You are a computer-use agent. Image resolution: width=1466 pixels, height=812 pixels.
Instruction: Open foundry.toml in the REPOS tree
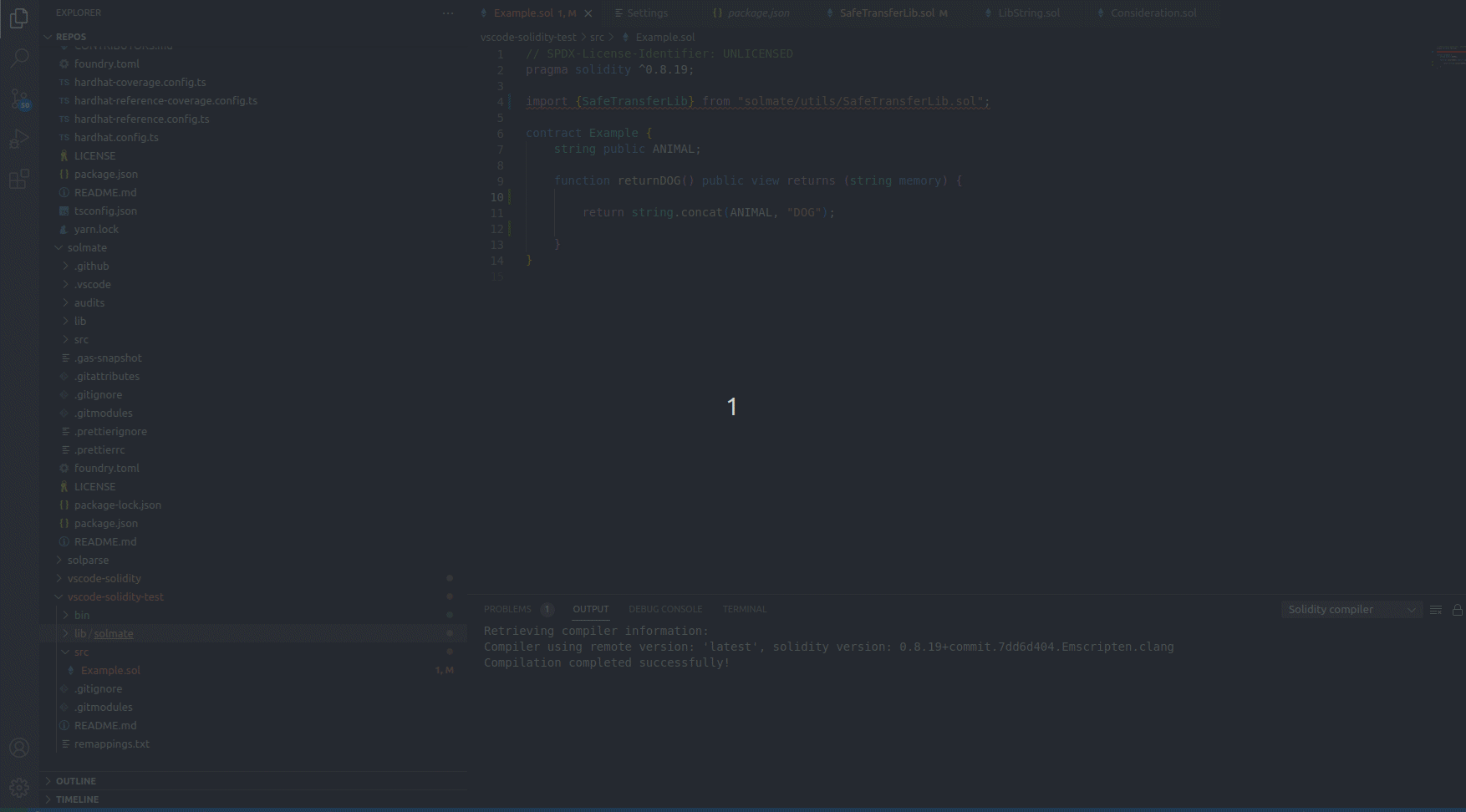[106, 63]
